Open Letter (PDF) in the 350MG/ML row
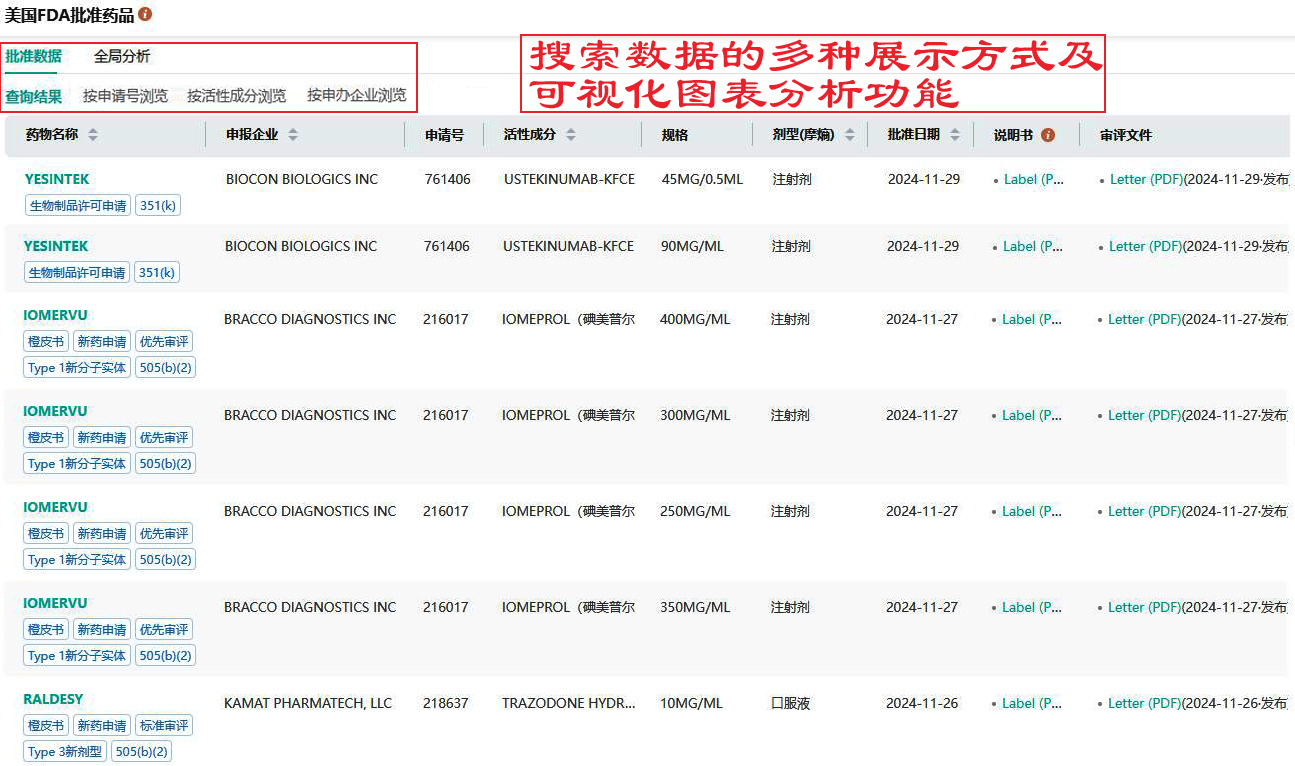 coord(1145,607)
